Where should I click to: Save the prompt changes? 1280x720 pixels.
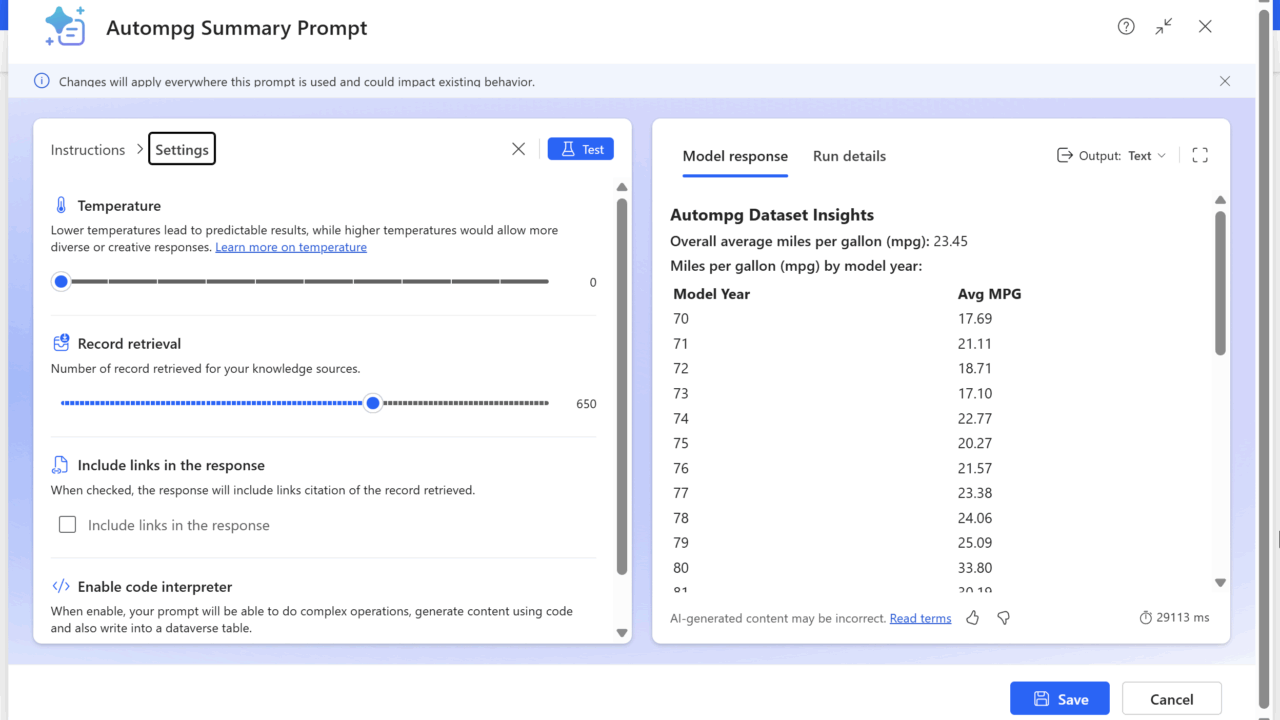click(x=1060, y=699)
